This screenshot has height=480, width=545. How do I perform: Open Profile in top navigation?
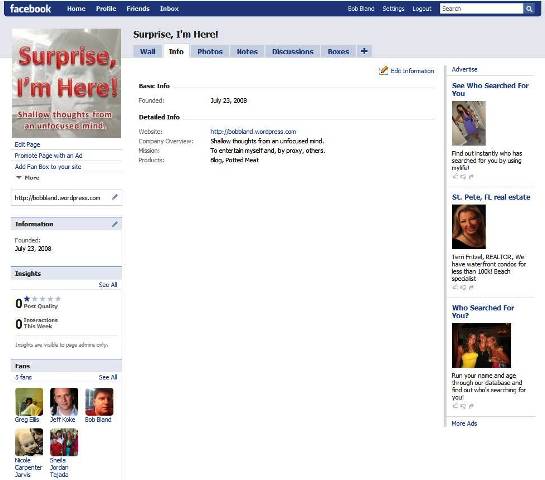click(x=106, y=9)
